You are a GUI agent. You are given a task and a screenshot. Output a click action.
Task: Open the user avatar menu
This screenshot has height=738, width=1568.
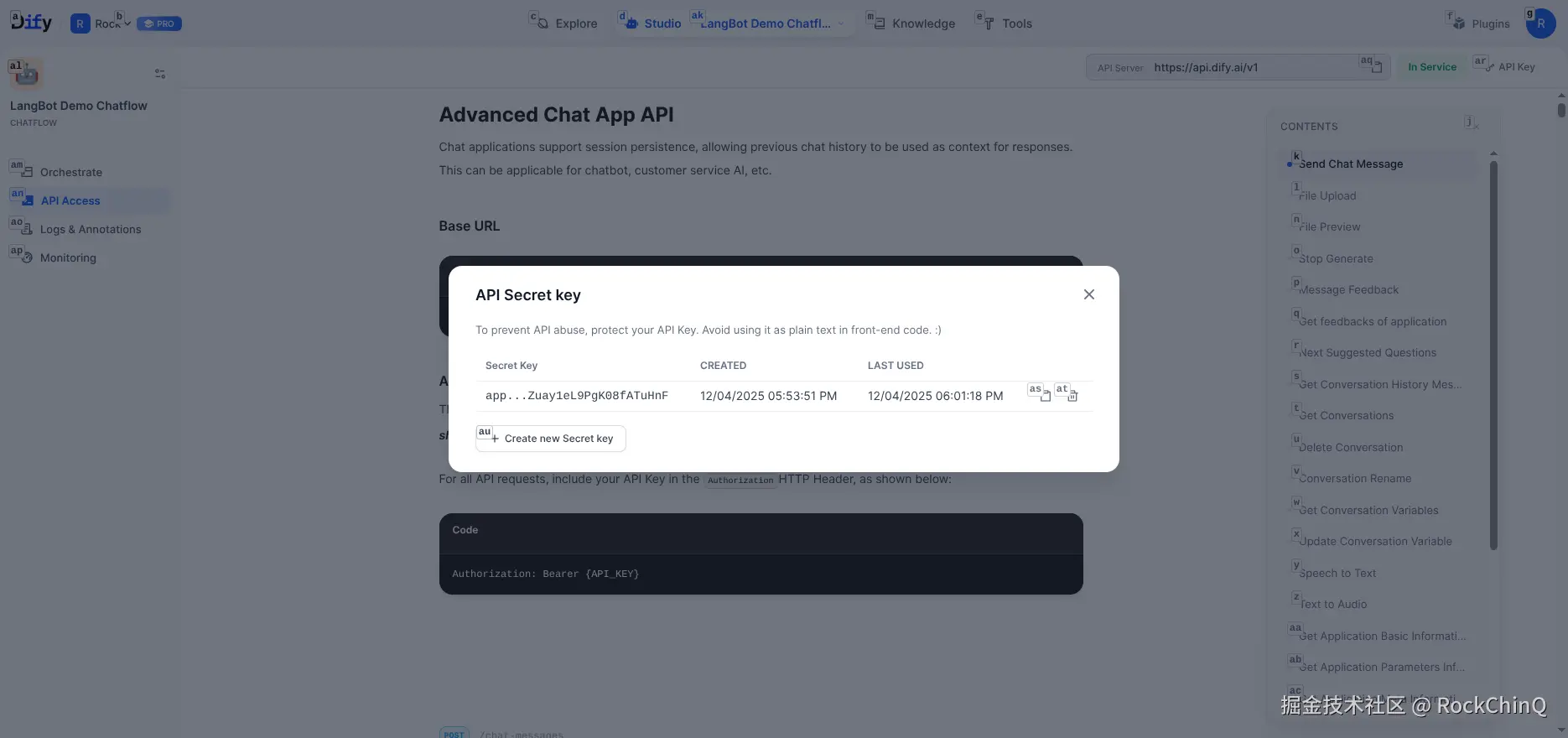[1540, 23]
